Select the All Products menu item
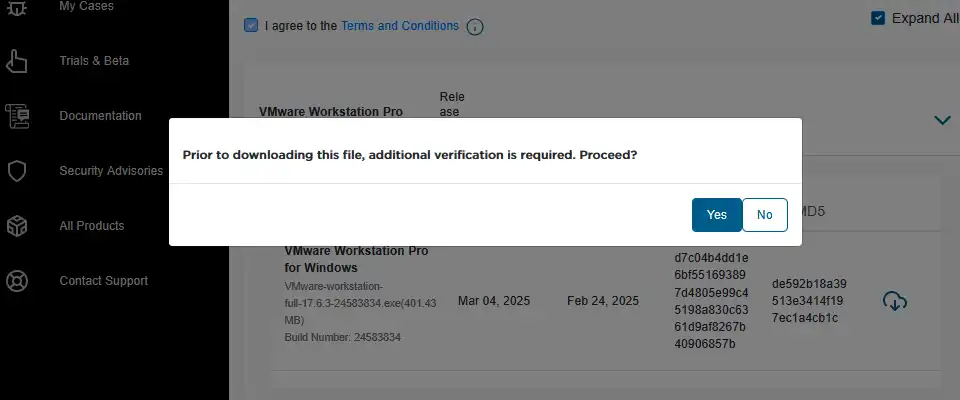Image resolution: width=960 pixels, height=400 pixels. point(92,226)
